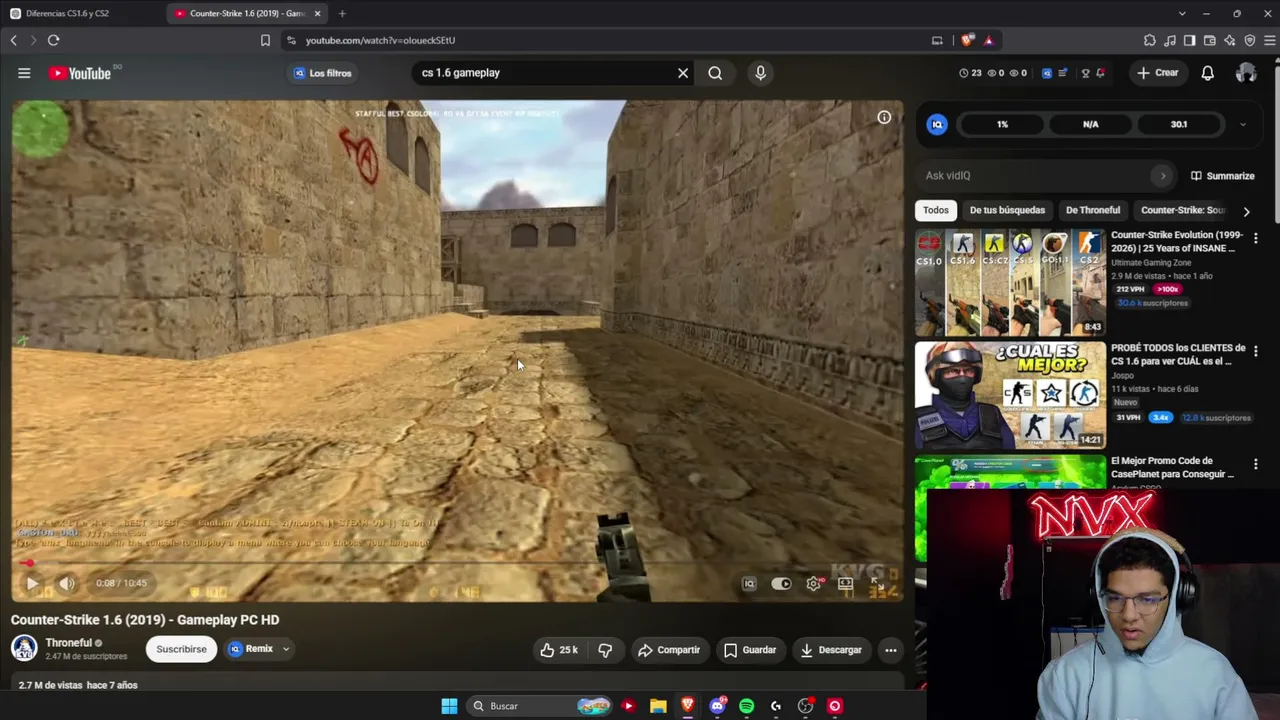Play the video
The width and height of the screenshot is (1280, 720).
tap(32, 583)
